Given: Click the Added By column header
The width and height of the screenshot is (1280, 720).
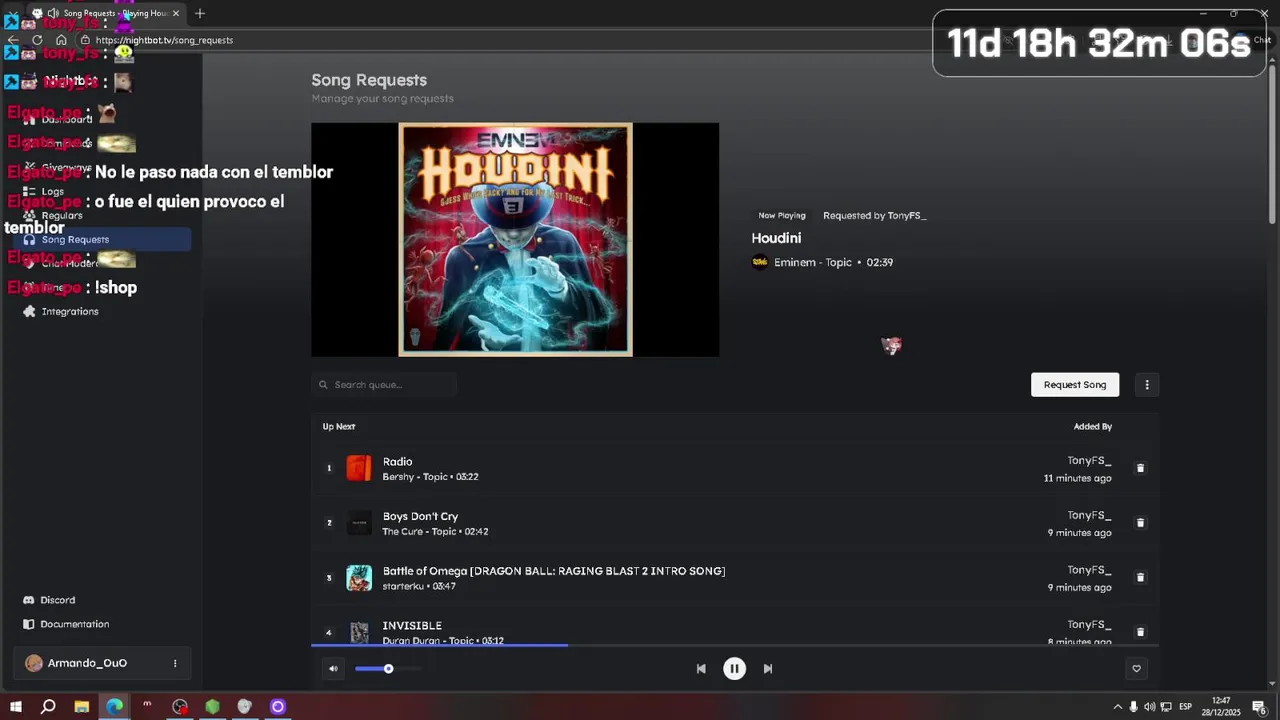Looking at the screenshot, I should pos(1093,426).
